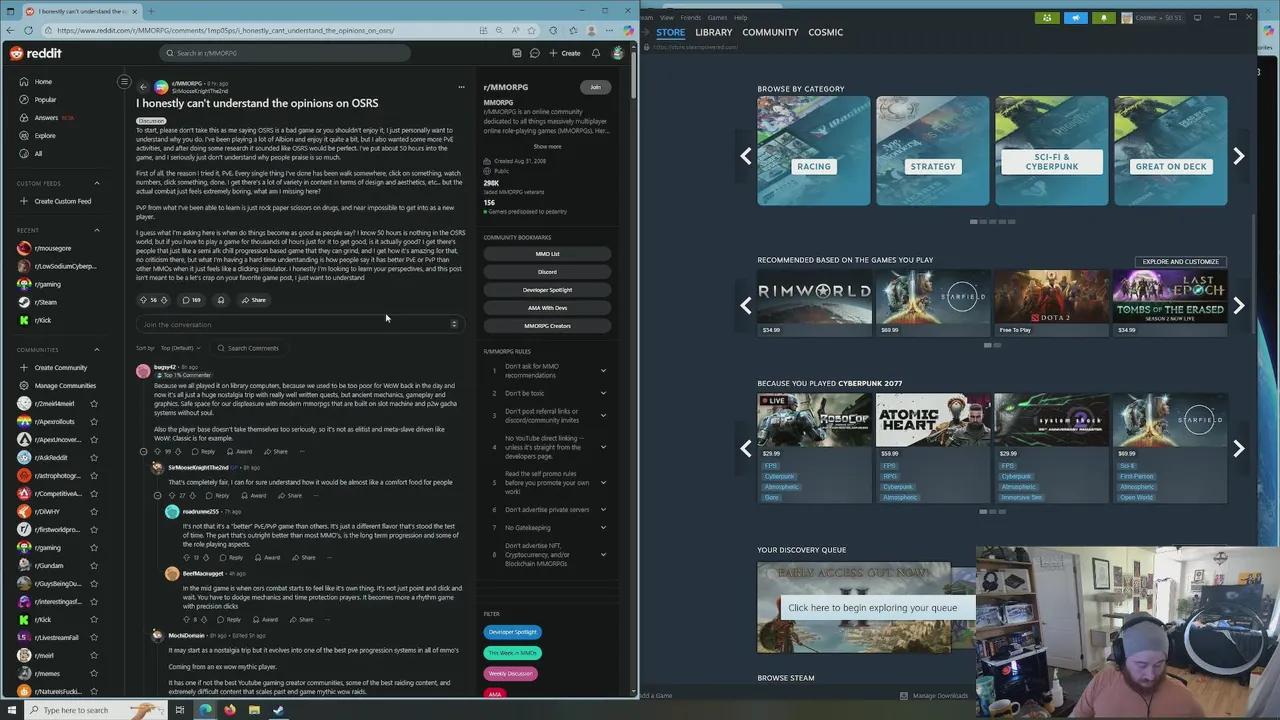Open Reddit user avatar menu
This screenshot has height=720, width=1280.
pyautogui.click(x=618, y=53)
